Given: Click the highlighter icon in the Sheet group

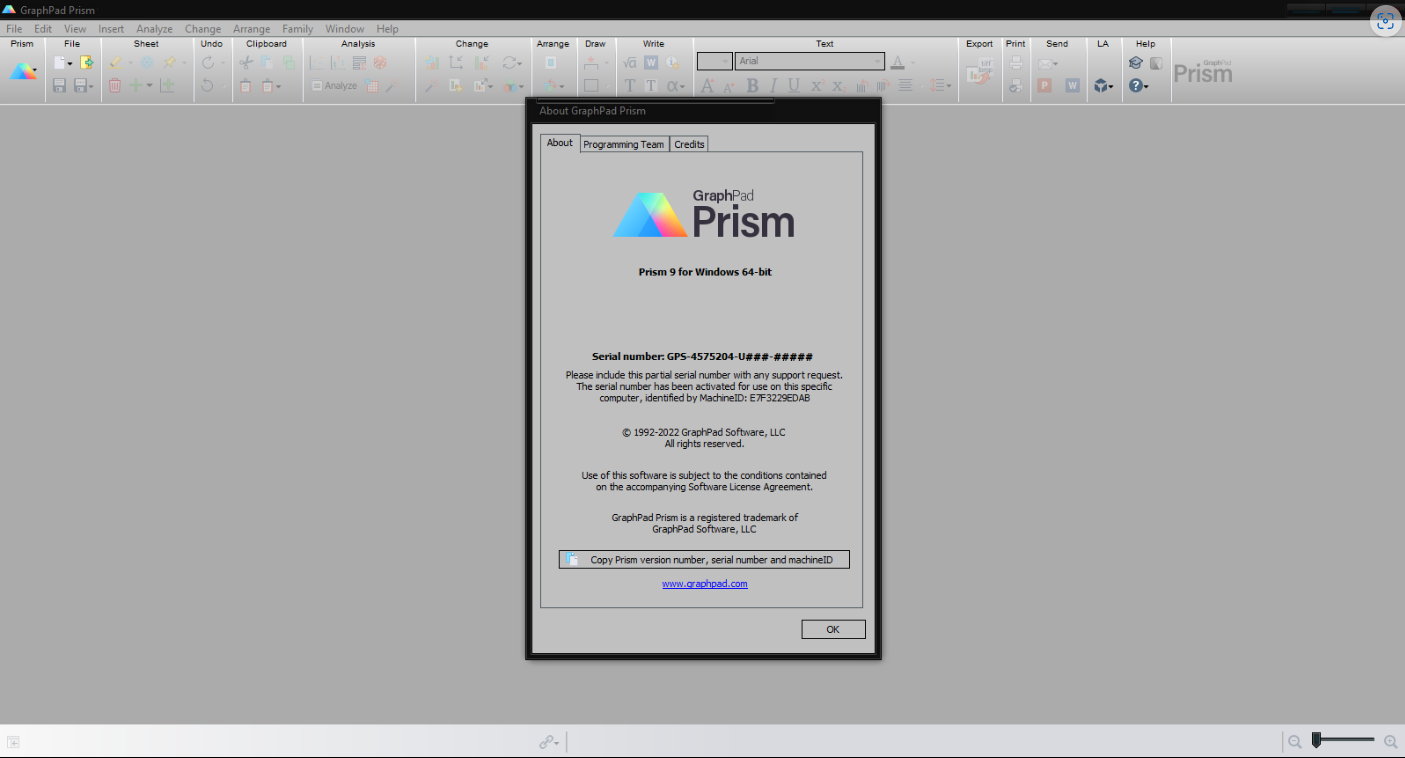Looking at the screenshot, I should click(115, 62).
